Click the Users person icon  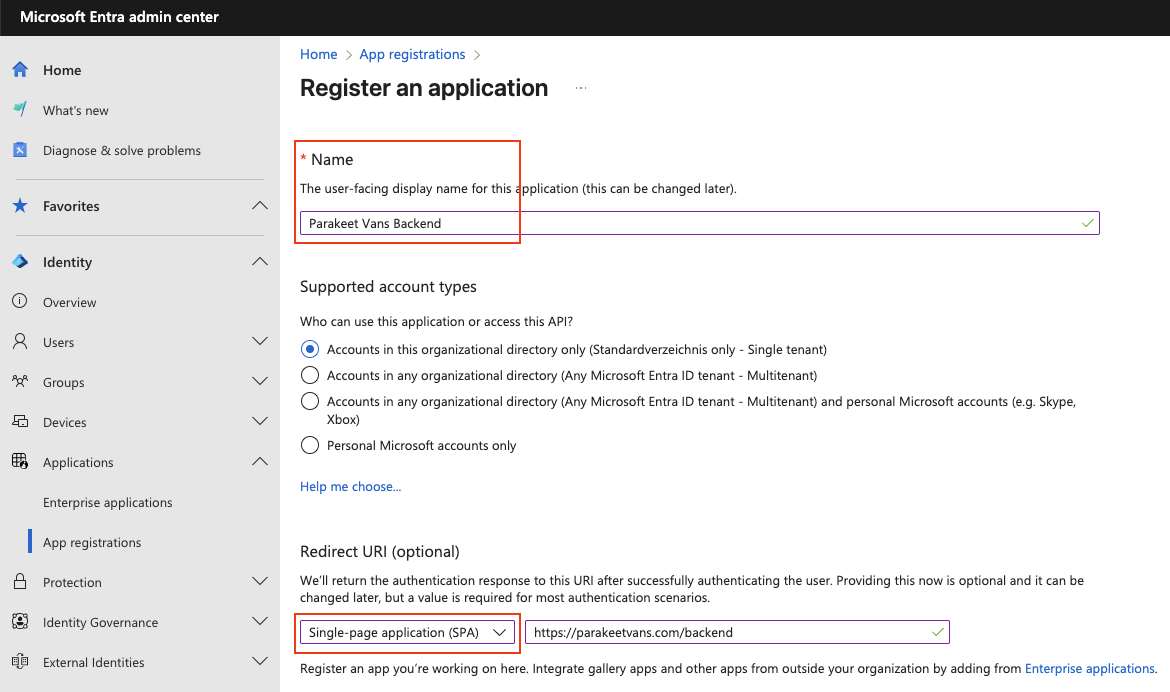(x=20, y=341)
